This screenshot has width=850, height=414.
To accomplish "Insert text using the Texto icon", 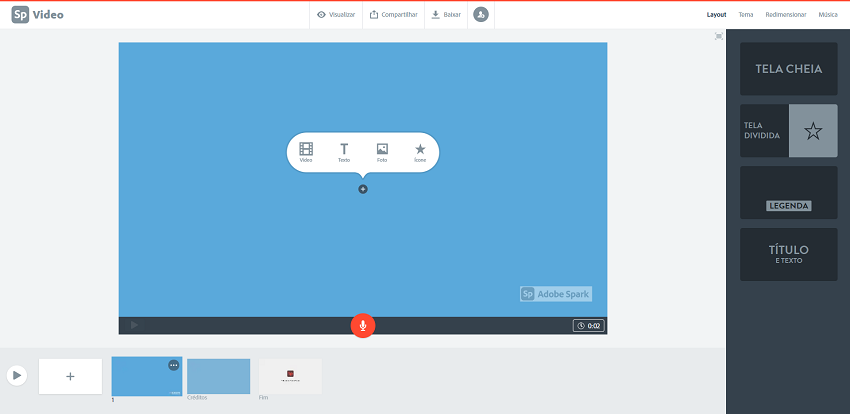I will pos(344,151).
